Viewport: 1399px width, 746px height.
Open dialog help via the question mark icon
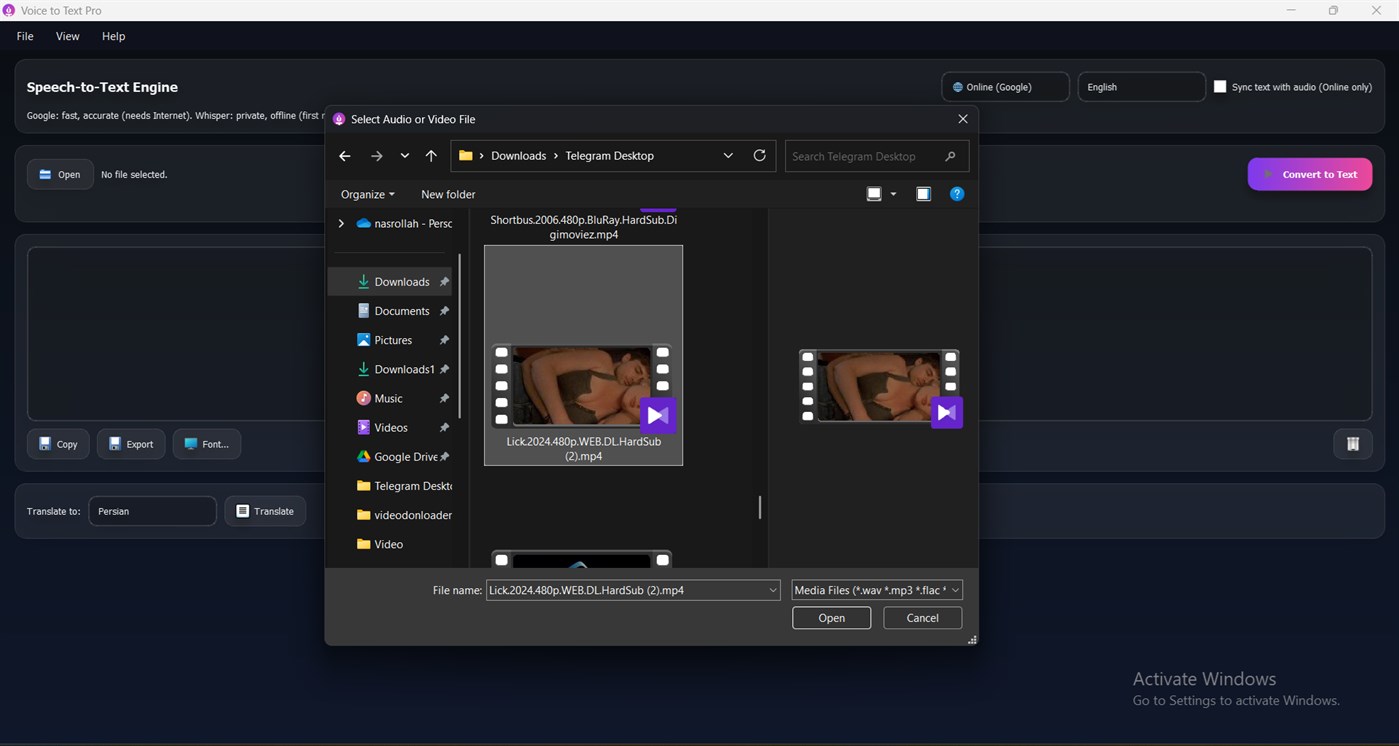tap(956, 193)
